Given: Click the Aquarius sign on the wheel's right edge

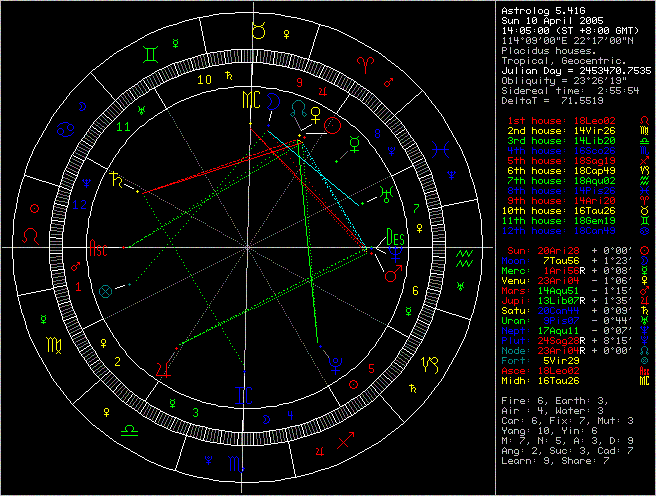Looking at the screenshot, I should (x=463, y=256).
